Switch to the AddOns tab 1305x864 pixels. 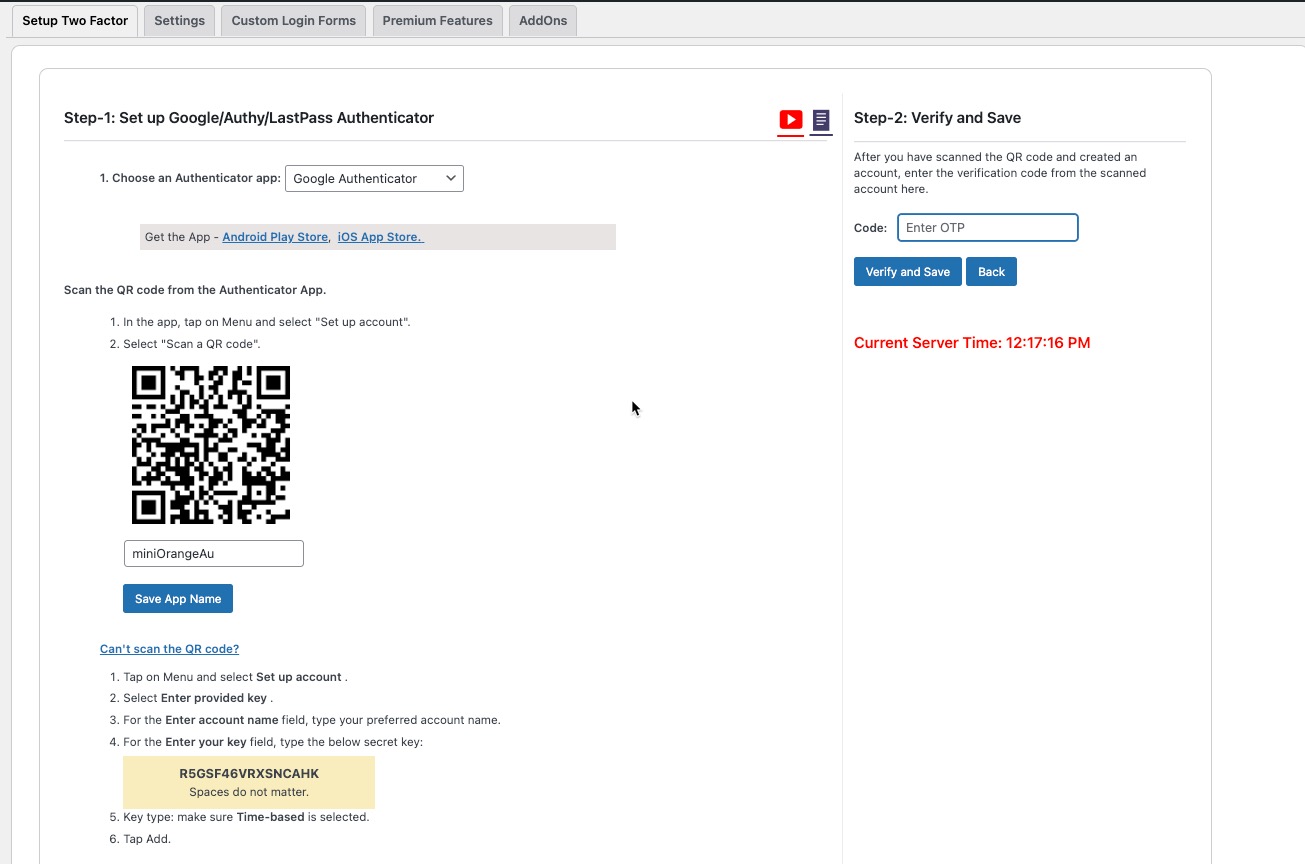point(543,20)
